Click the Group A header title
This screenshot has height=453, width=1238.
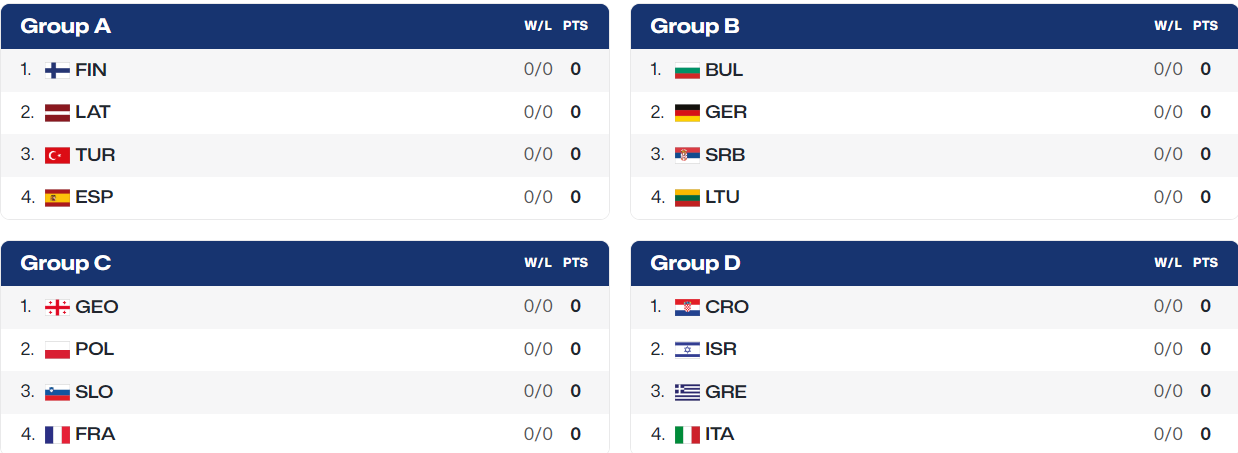66,26
